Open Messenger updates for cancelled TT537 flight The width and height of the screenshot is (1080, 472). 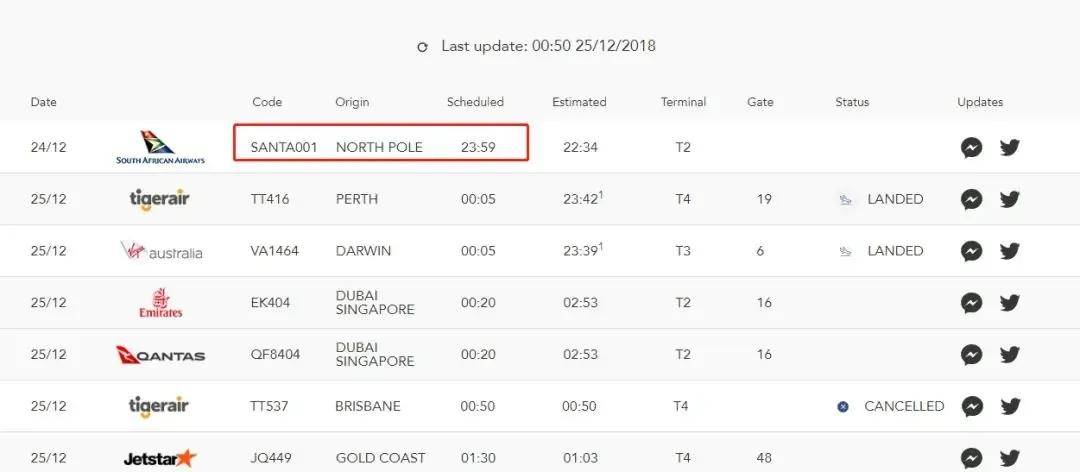point(971,406)
